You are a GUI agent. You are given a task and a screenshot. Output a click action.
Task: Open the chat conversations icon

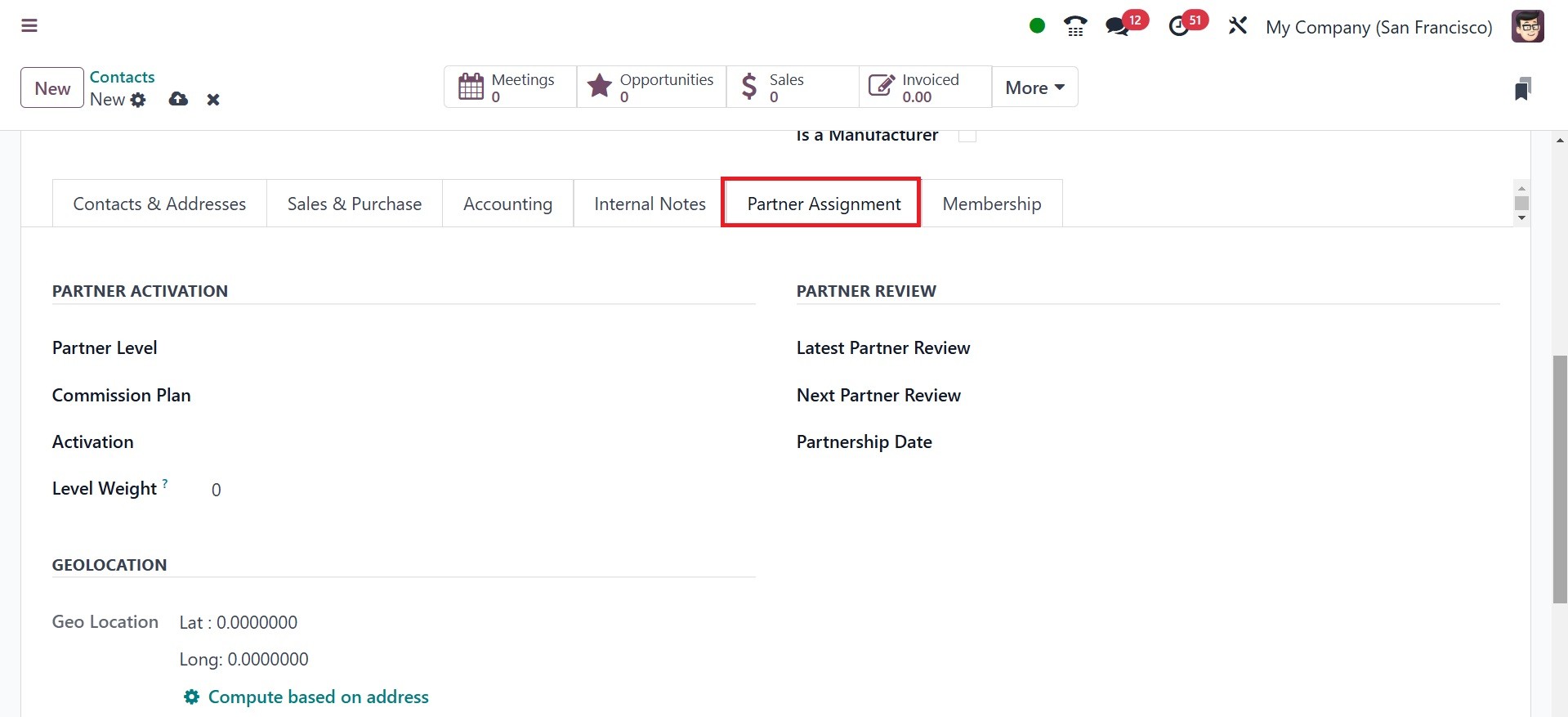1117,26
